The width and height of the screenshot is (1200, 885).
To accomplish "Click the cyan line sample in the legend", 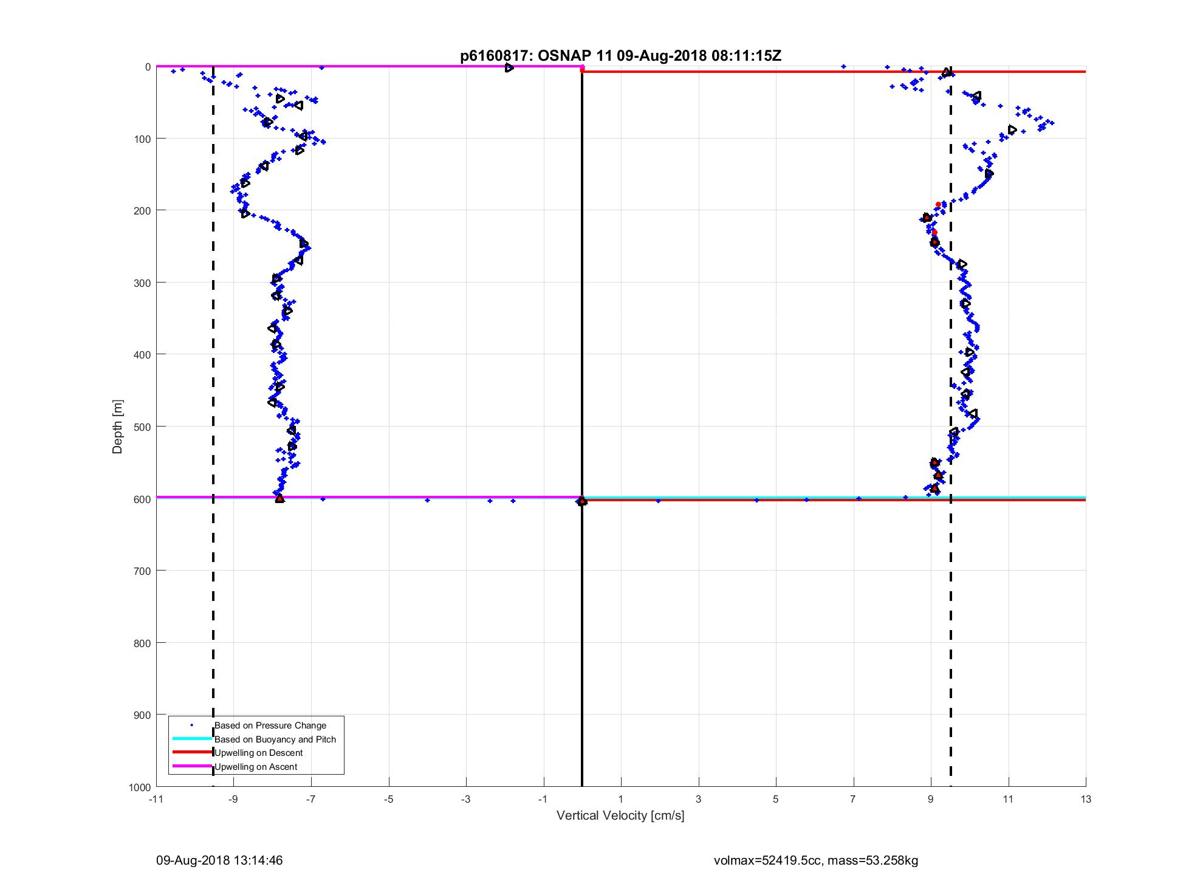I will pos(192,739).
